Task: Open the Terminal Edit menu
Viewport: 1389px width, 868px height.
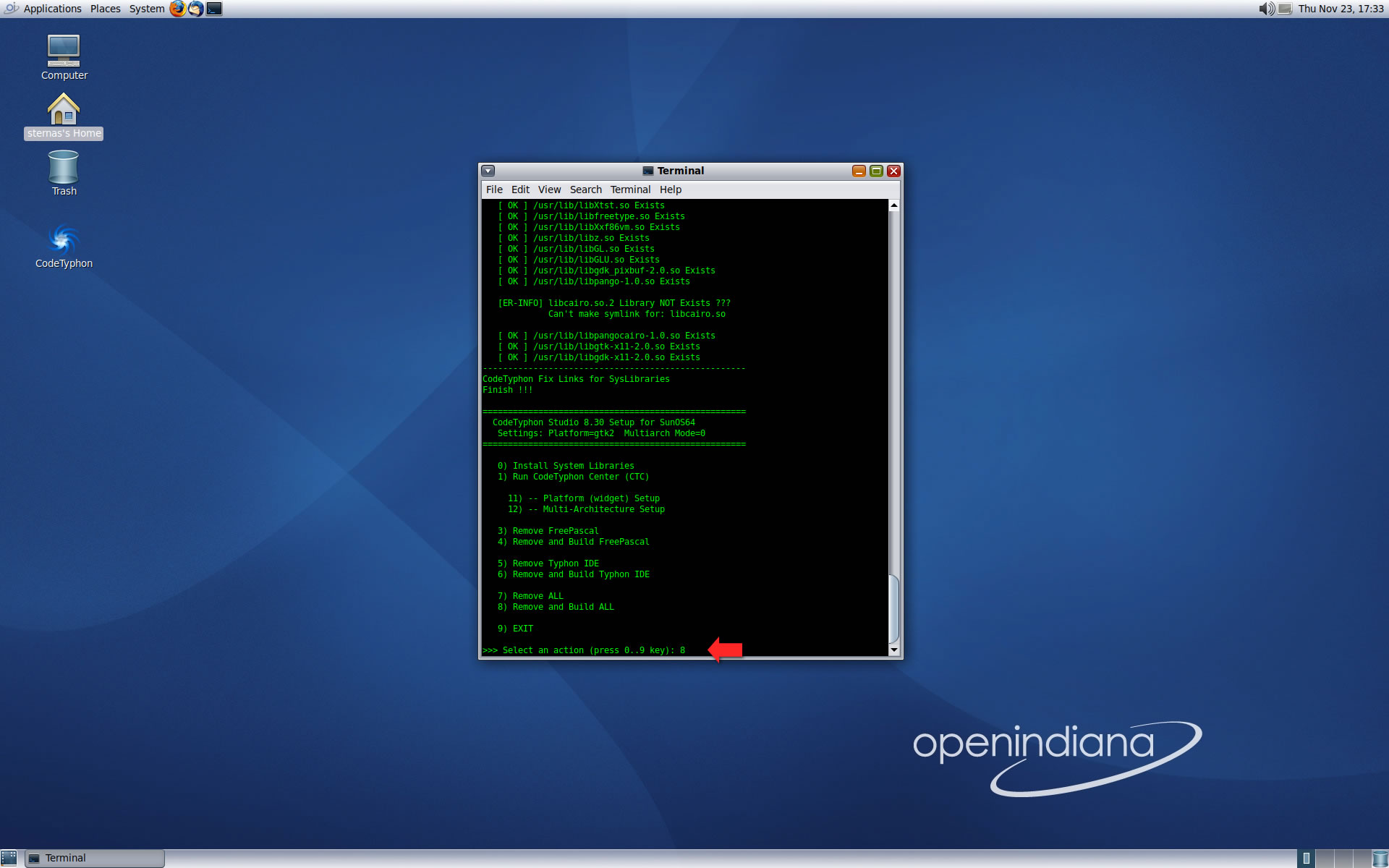Action: point(520,190)
